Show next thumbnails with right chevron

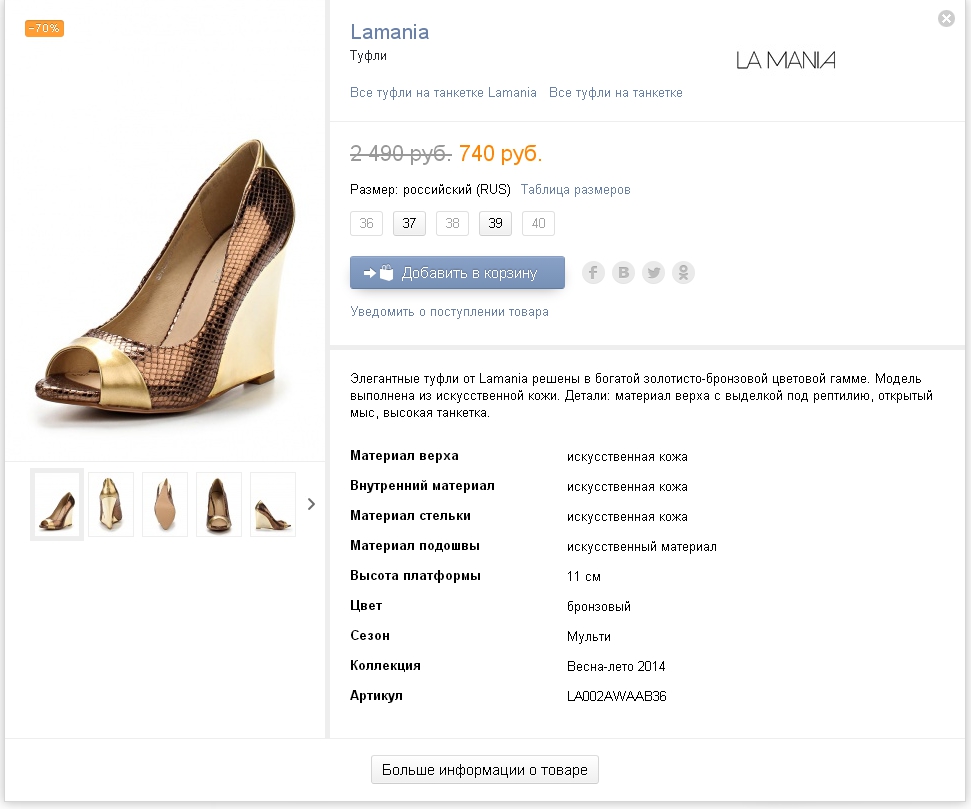tap(311, 504)
